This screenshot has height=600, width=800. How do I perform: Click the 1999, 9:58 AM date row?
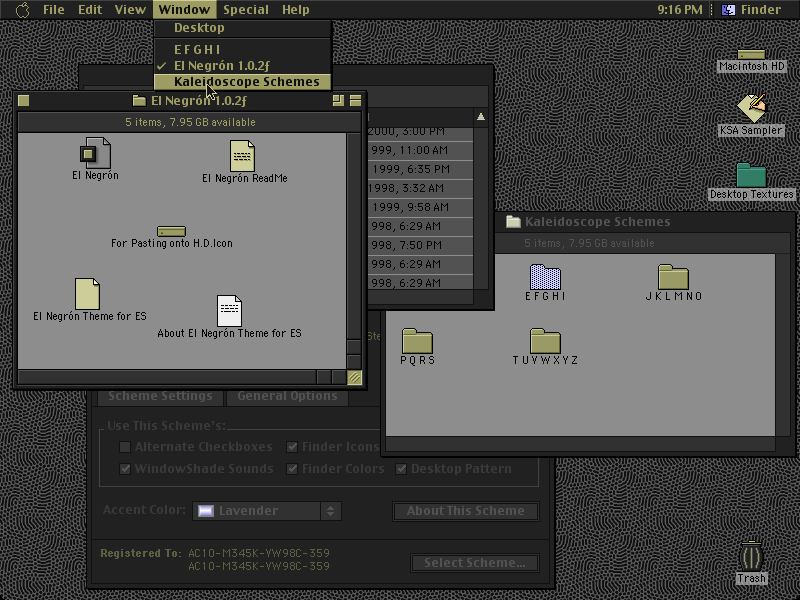(x=420, y=207)
